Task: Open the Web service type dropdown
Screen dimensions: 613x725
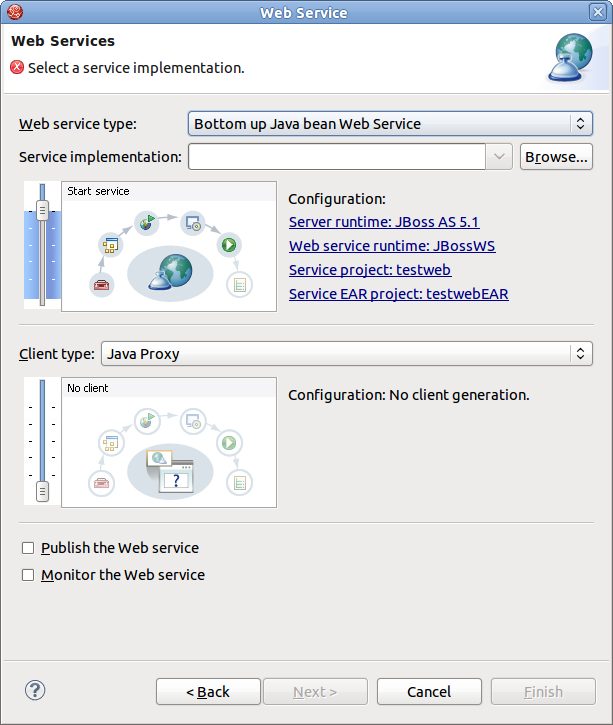Action: tap(390, 124)
